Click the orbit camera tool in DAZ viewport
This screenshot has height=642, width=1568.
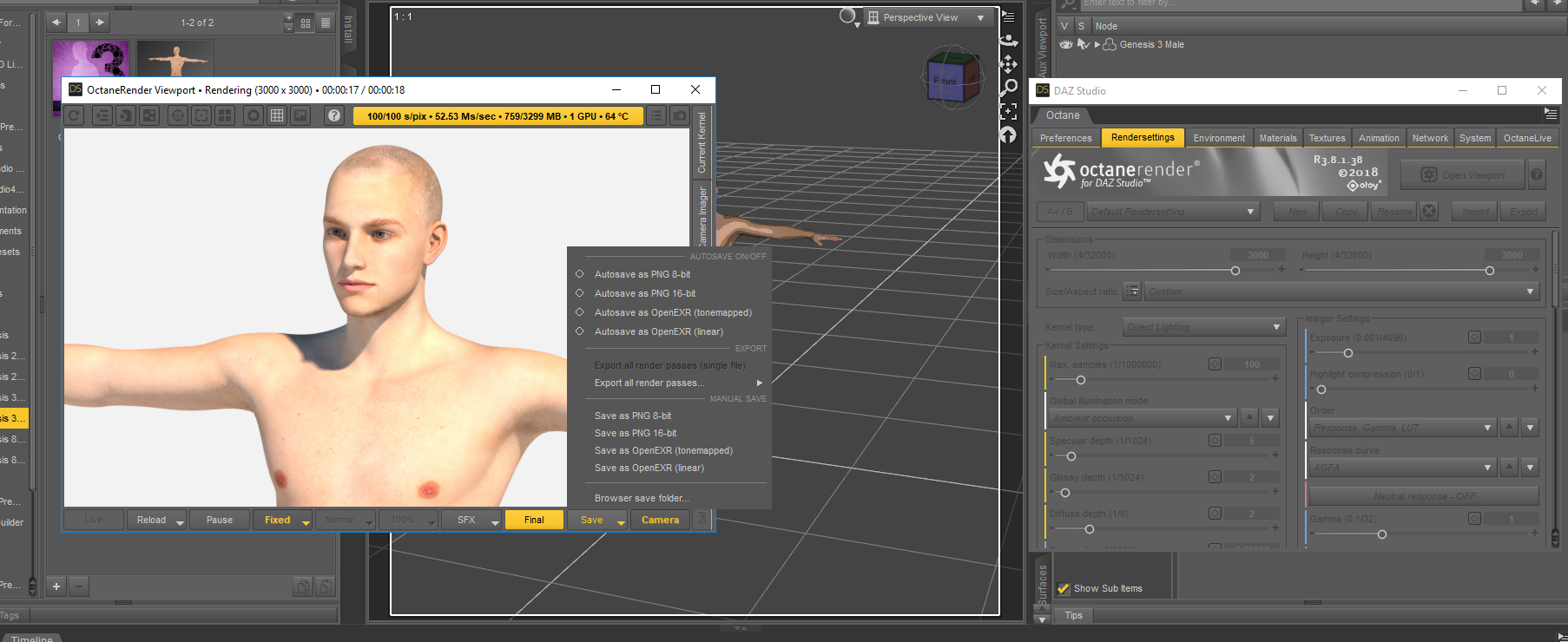click(1008, 40)
